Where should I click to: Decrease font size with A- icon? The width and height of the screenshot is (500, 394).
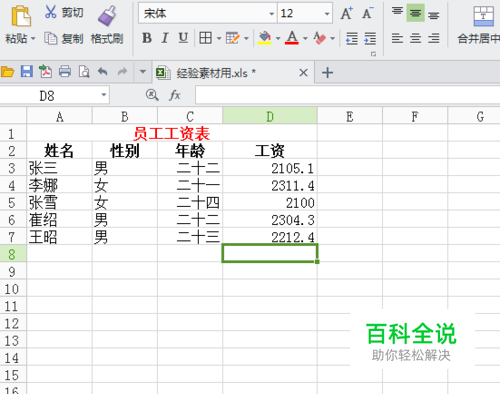click(367, 13)
